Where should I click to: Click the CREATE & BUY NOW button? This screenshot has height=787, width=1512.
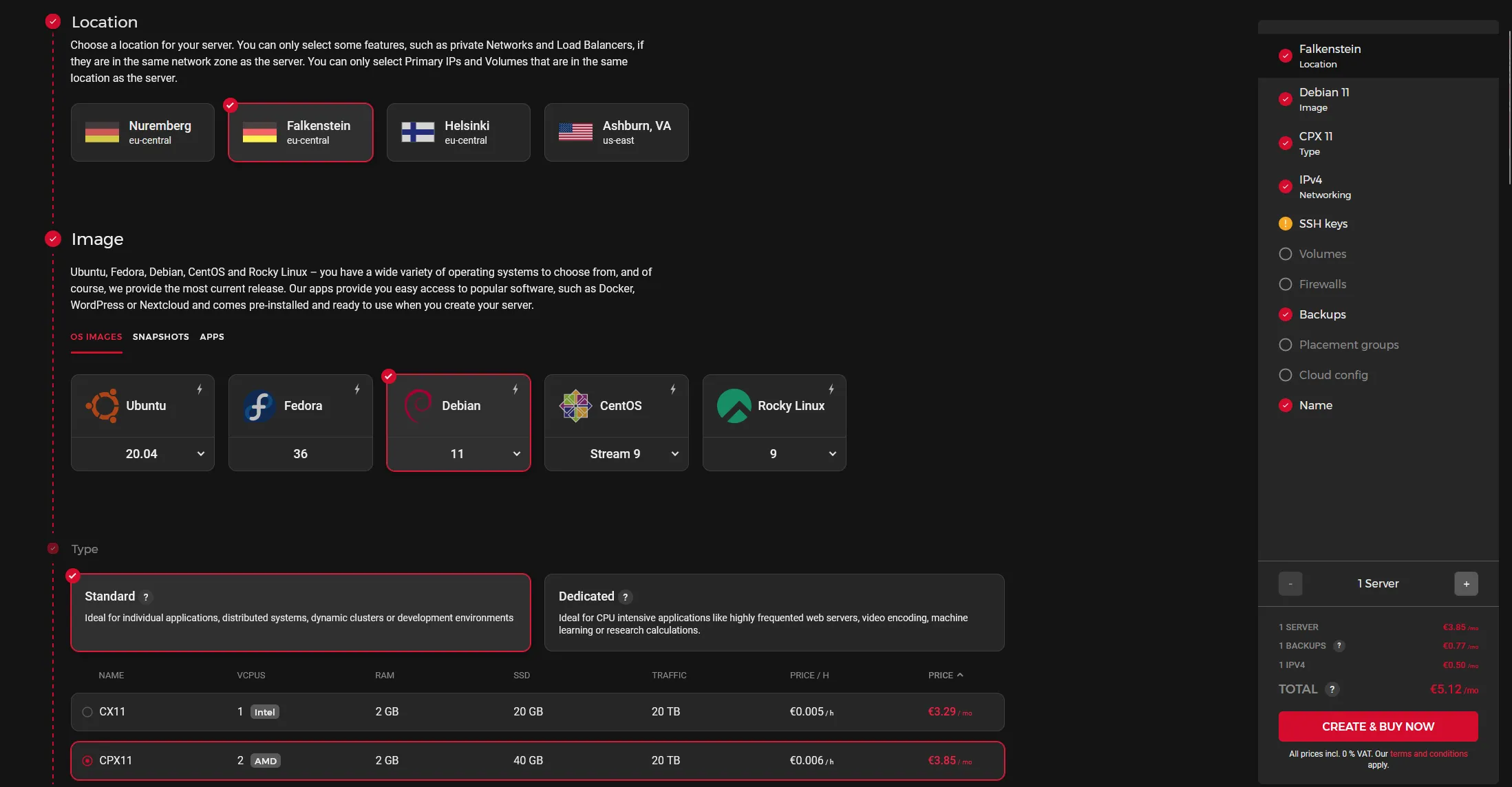coord(1377,726)
